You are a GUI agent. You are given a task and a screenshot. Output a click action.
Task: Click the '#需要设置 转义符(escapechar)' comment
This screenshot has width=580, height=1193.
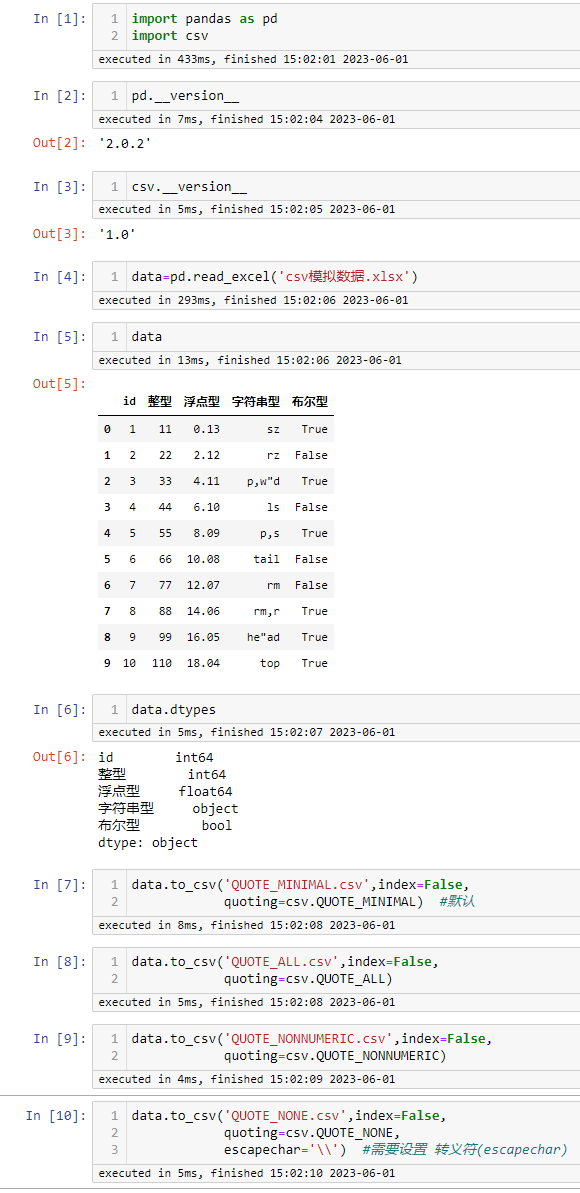click(464, 1149)
